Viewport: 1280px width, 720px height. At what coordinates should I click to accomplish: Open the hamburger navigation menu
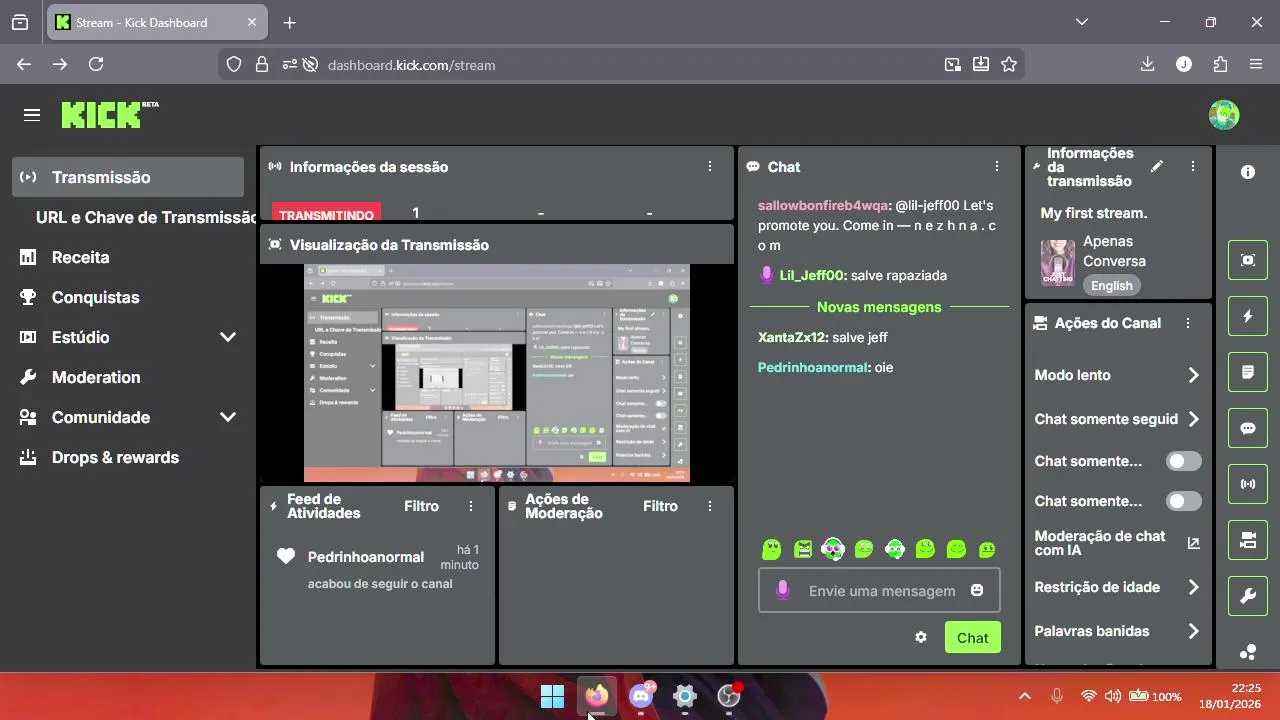pyautogui.click(x=32, y=115)
